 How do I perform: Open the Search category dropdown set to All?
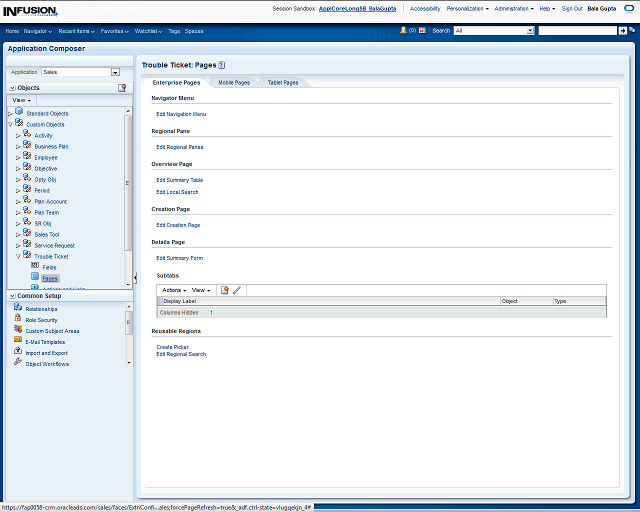pos(529,31)
